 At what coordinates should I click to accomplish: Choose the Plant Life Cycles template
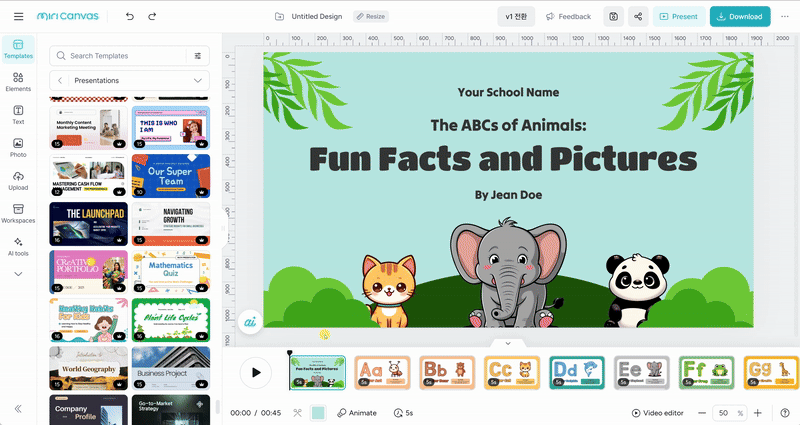[171, 320]
